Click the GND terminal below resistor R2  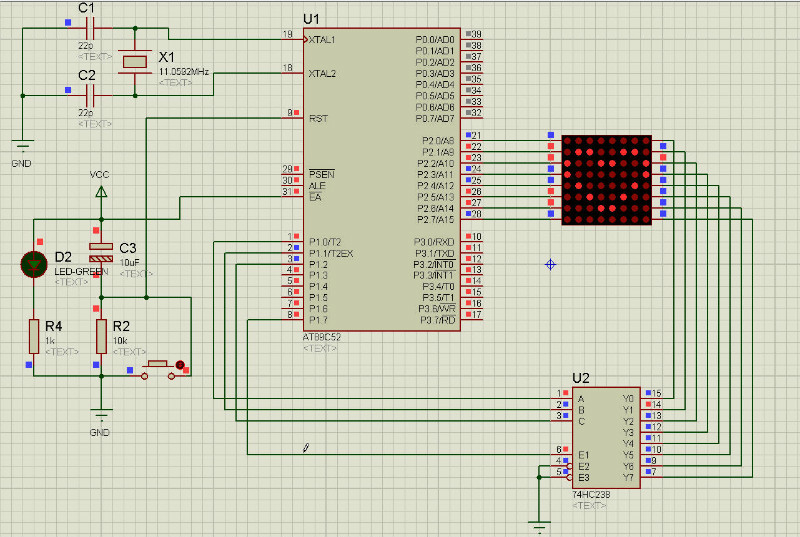pos(100,415)
